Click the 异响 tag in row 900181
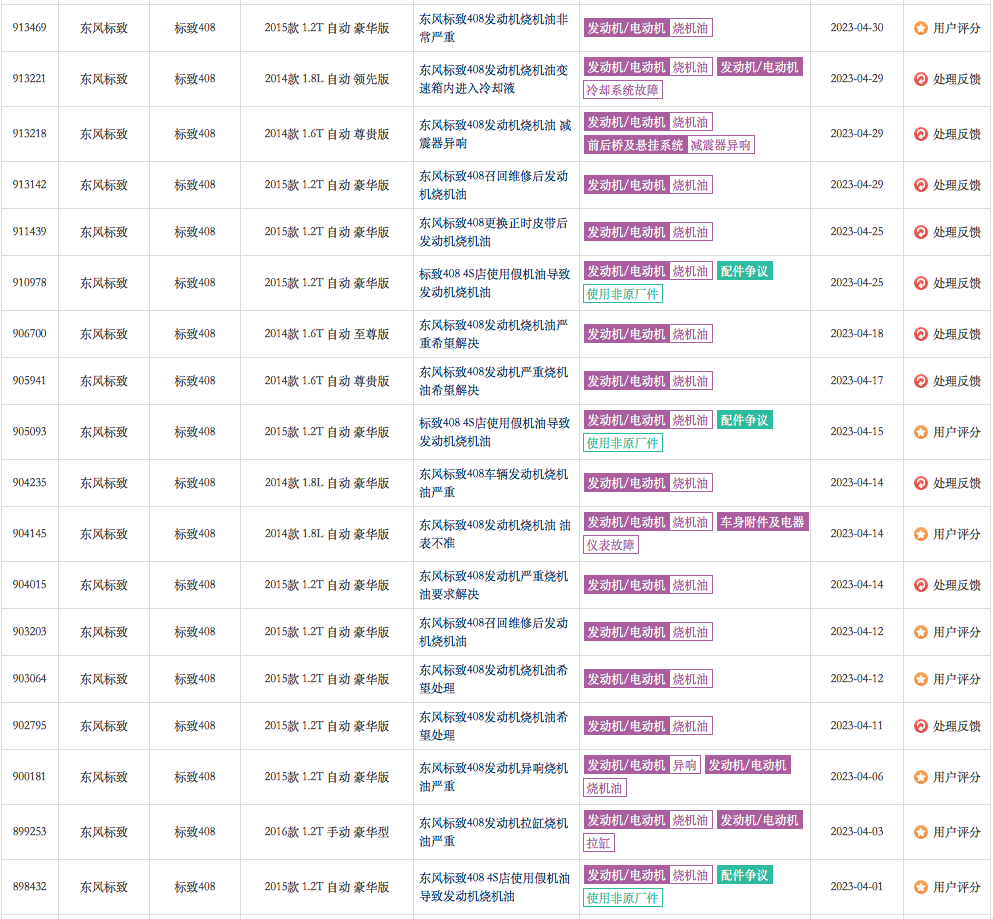Screen dimensions: 993x919 pyautogui.click(x=684, y=765)
